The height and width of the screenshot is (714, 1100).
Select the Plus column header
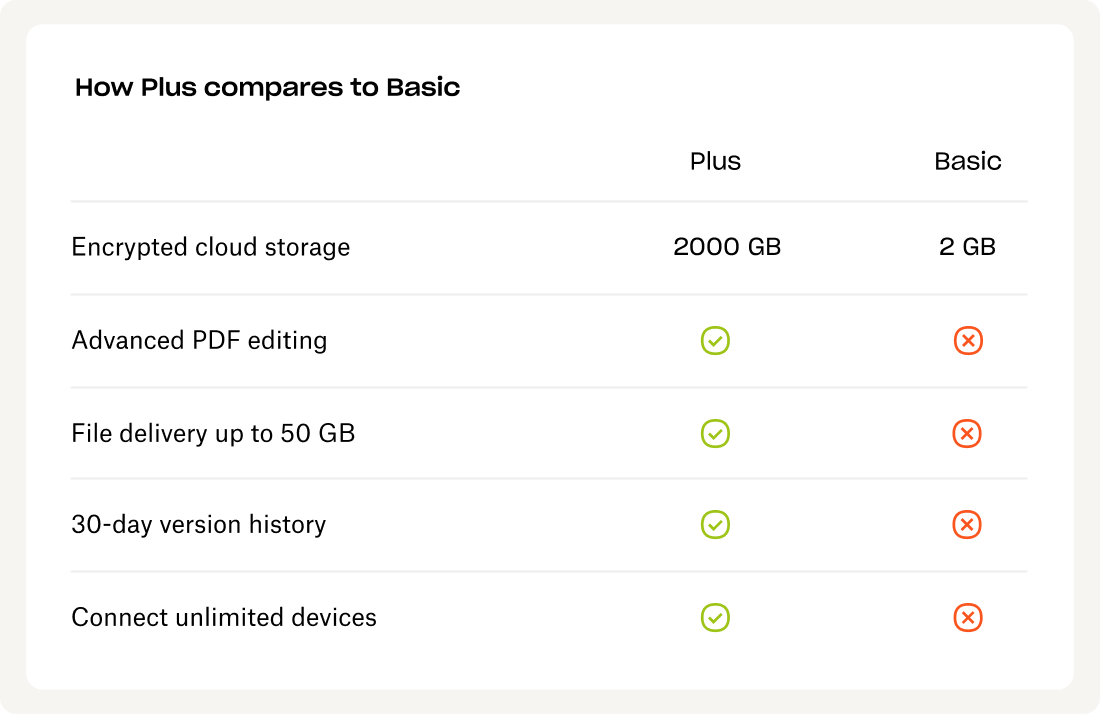click(x=715, y=161)
